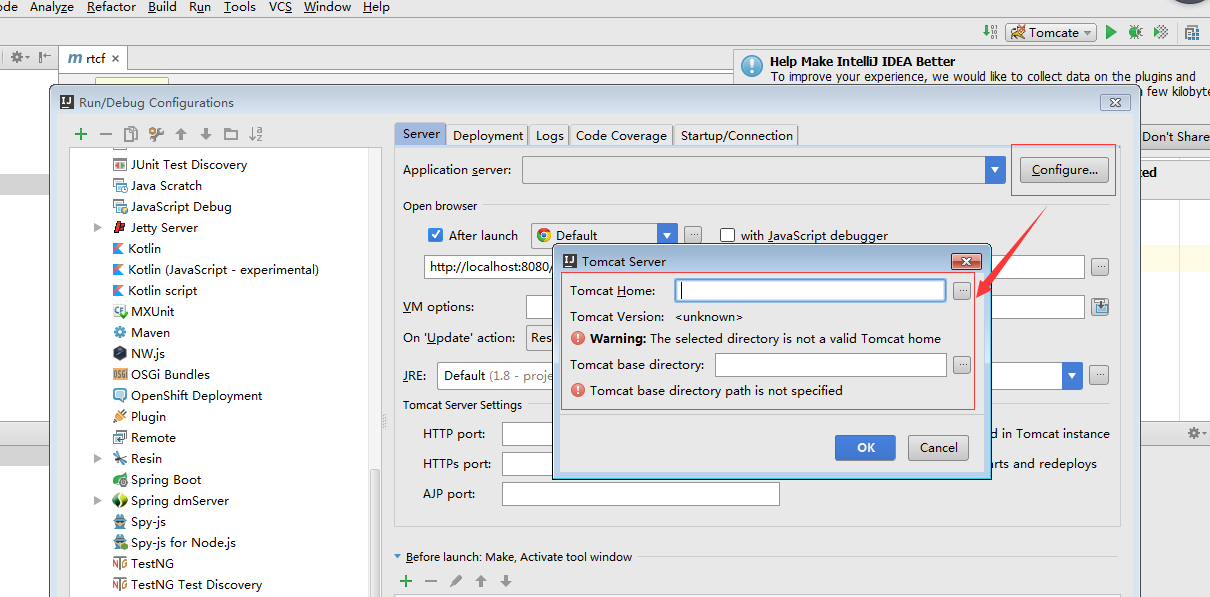
Task: Select NW.js configuration type
Action: coord(138,354)
